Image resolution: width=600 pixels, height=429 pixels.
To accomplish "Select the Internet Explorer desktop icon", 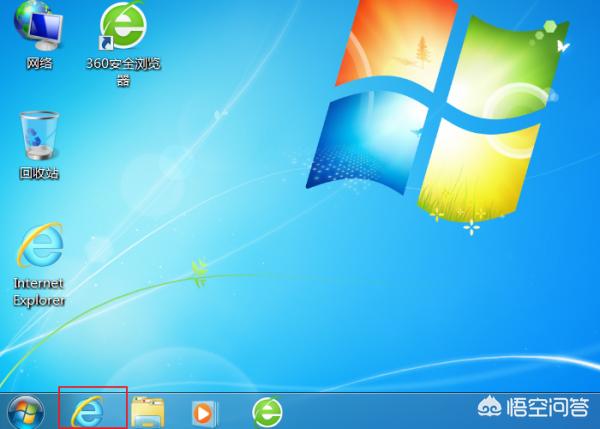I will point(39,247).
